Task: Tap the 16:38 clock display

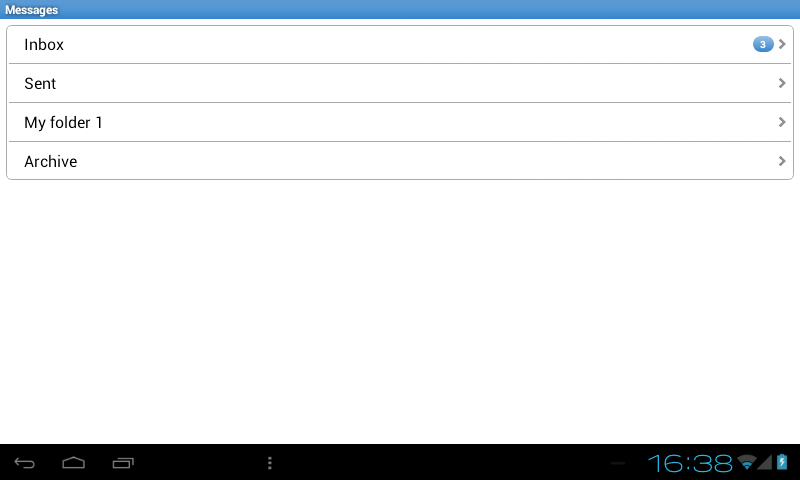Action: coord(690,463)
